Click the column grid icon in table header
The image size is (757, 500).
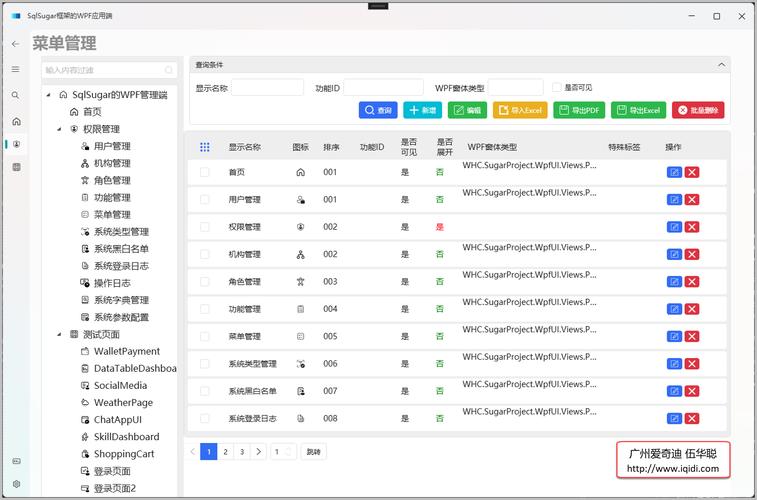pyautogui.click(x=205, y=147)
